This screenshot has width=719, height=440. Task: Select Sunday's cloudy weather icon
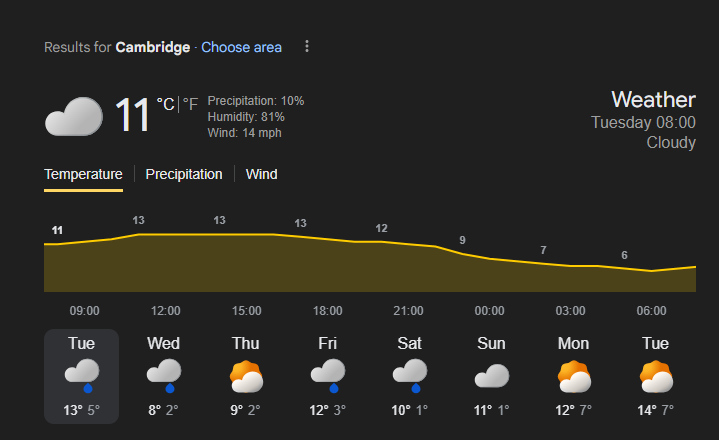pyautogui.click(x=491, y=376)
